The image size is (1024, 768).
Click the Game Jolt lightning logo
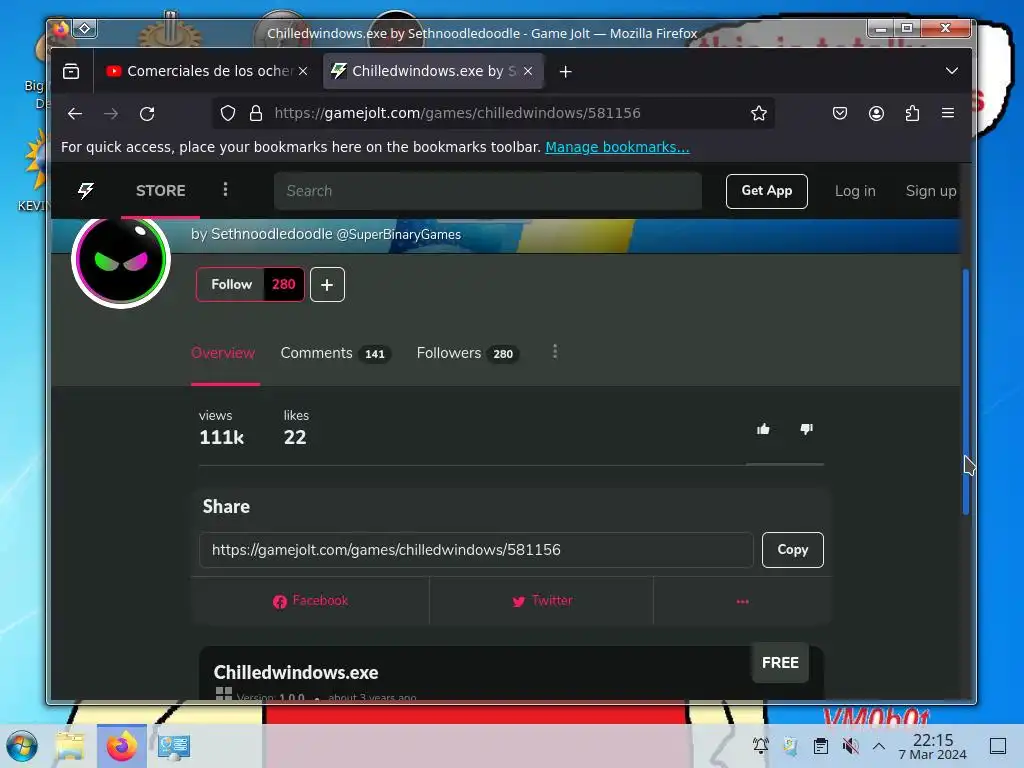click(86, 191)
